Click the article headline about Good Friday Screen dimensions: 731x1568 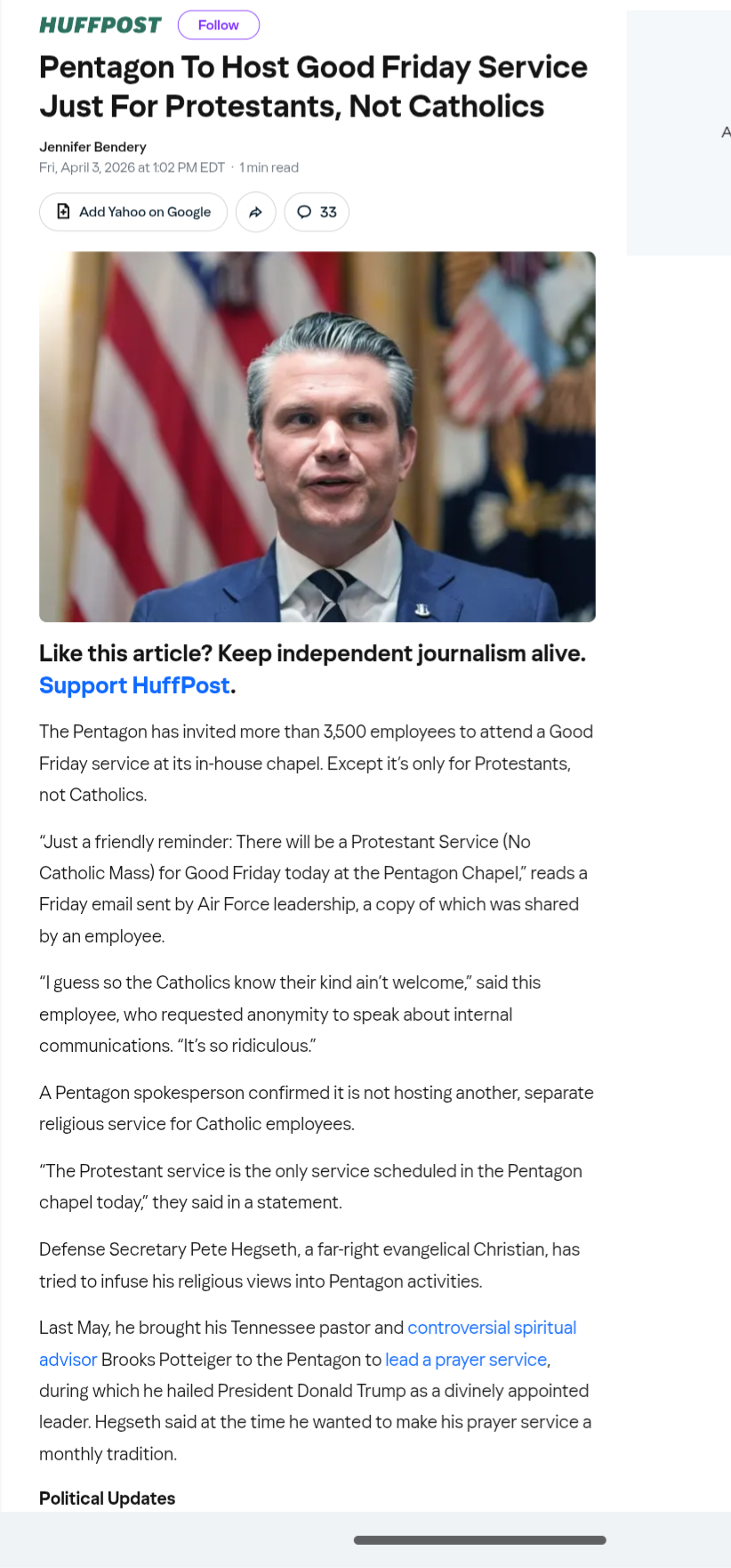point(313,86)
